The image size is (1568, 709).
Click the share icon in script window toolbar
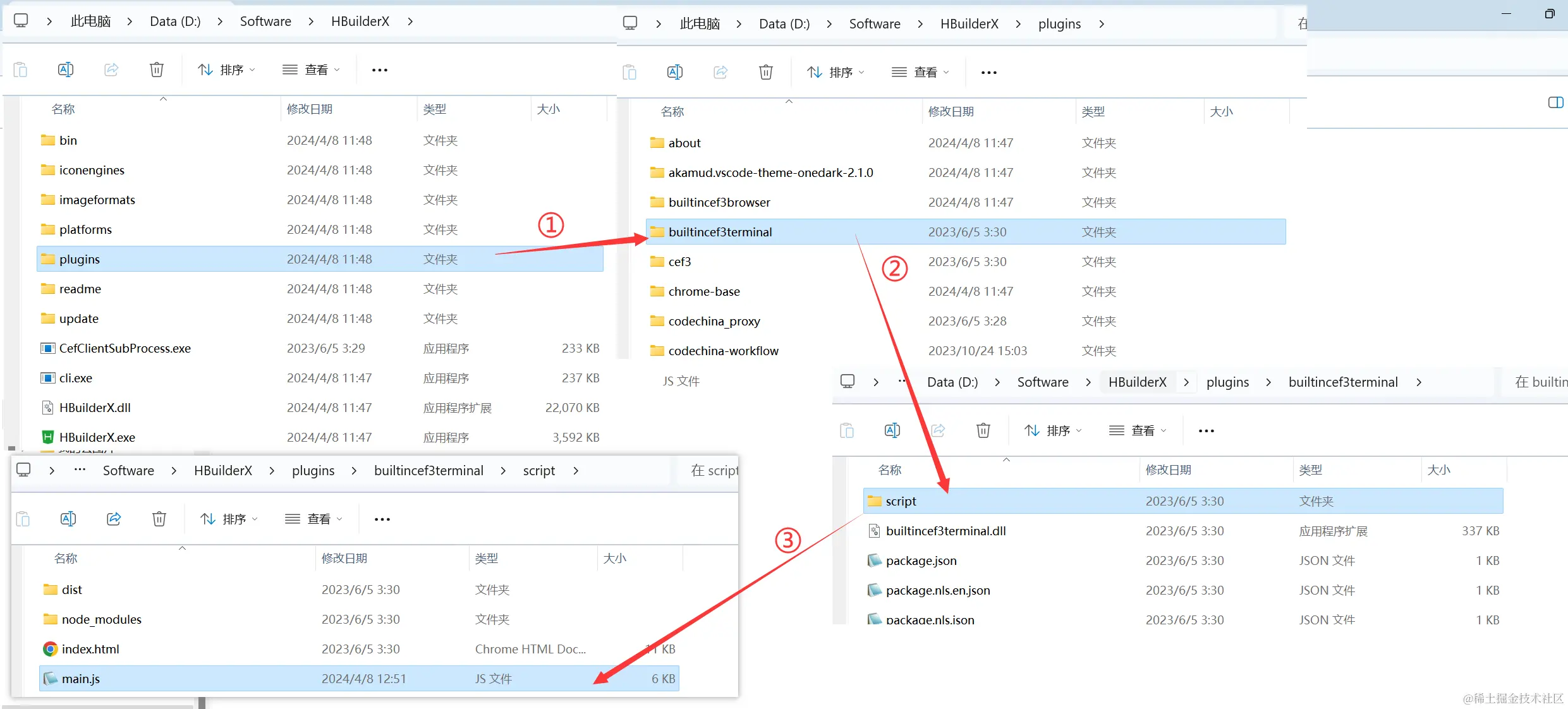point(114,519)
